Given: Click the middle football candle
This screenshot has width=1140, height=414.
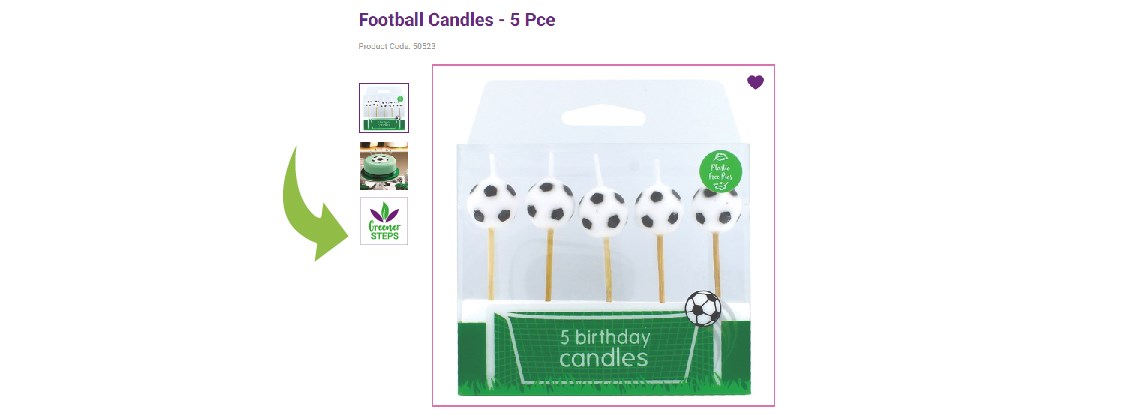Looking at the screenshot, I should [603, 212].
